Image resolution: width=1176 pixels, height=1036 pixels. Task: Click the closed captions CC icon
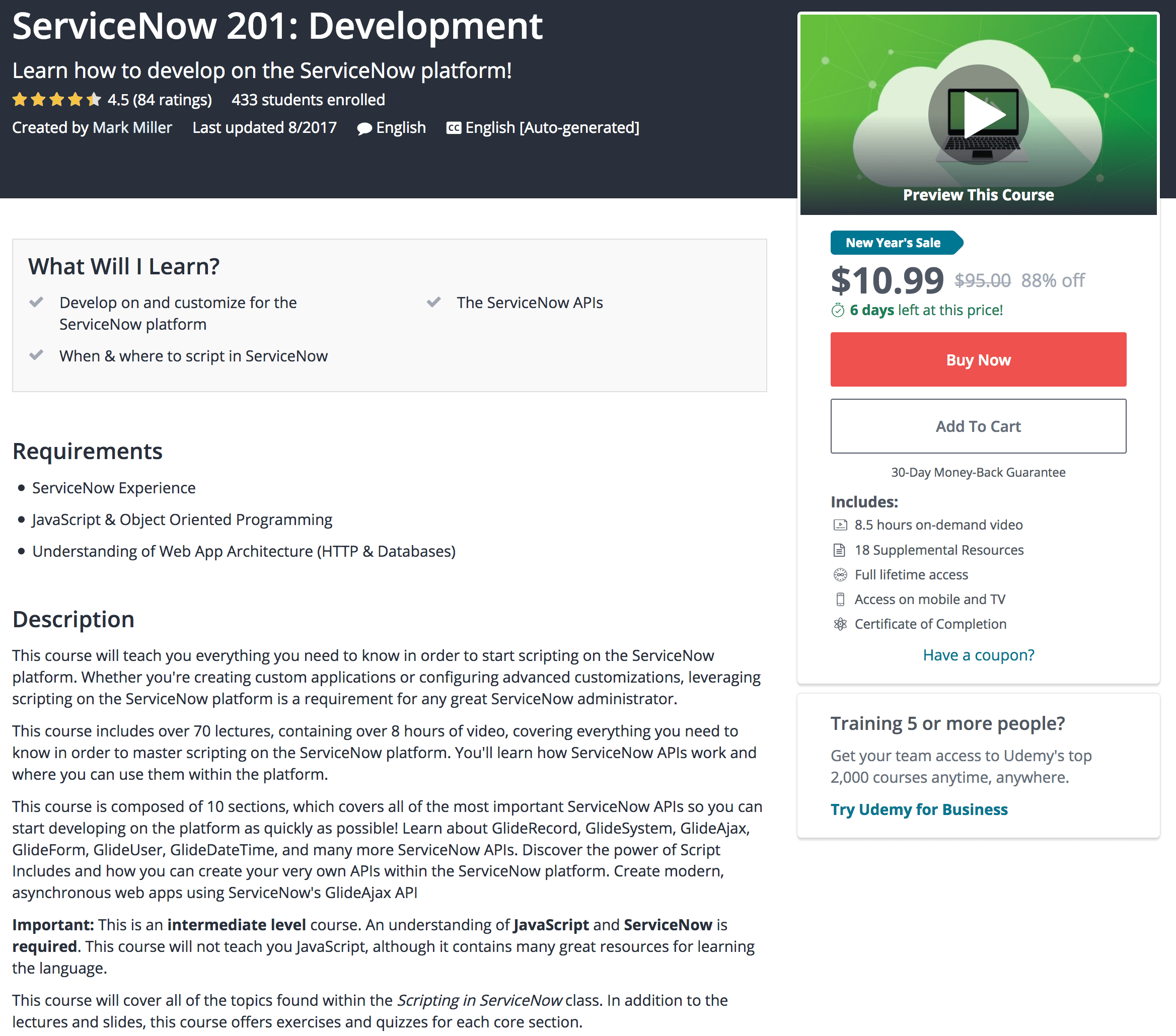pos(454,128)
